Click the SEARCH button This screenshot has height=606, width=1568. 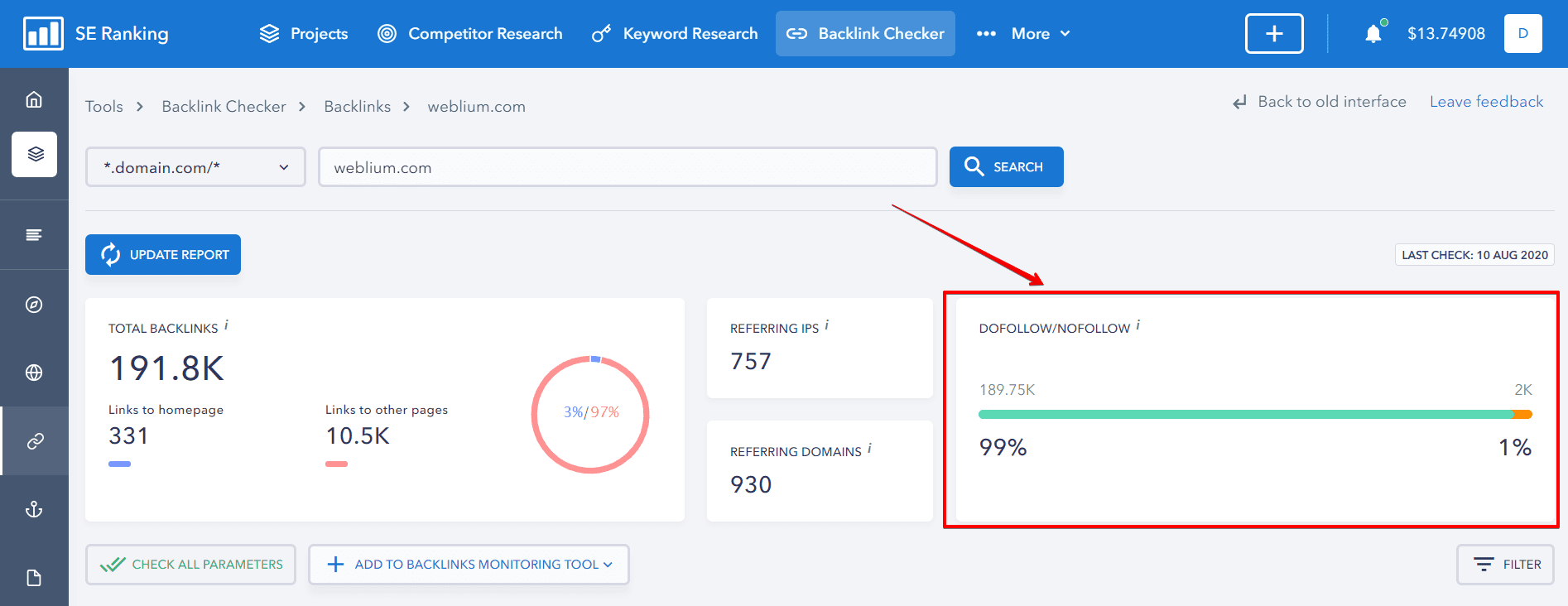[1007, 167]
